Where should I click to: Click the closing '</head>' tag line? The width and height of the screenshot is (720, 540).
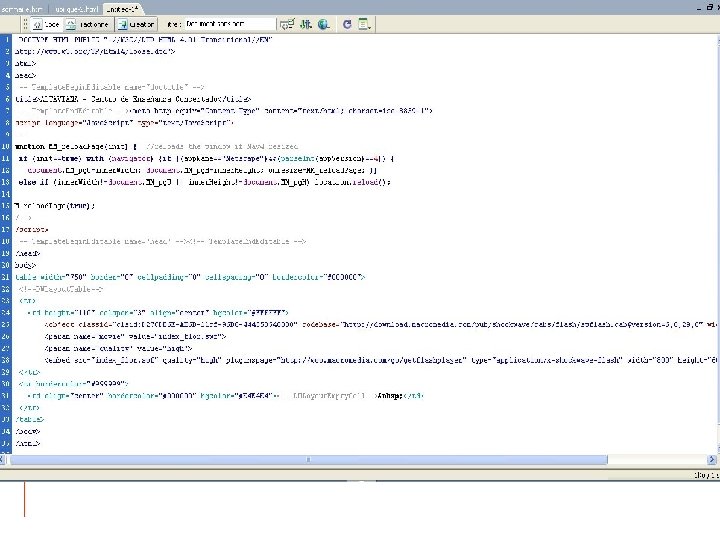coord(28,253)
